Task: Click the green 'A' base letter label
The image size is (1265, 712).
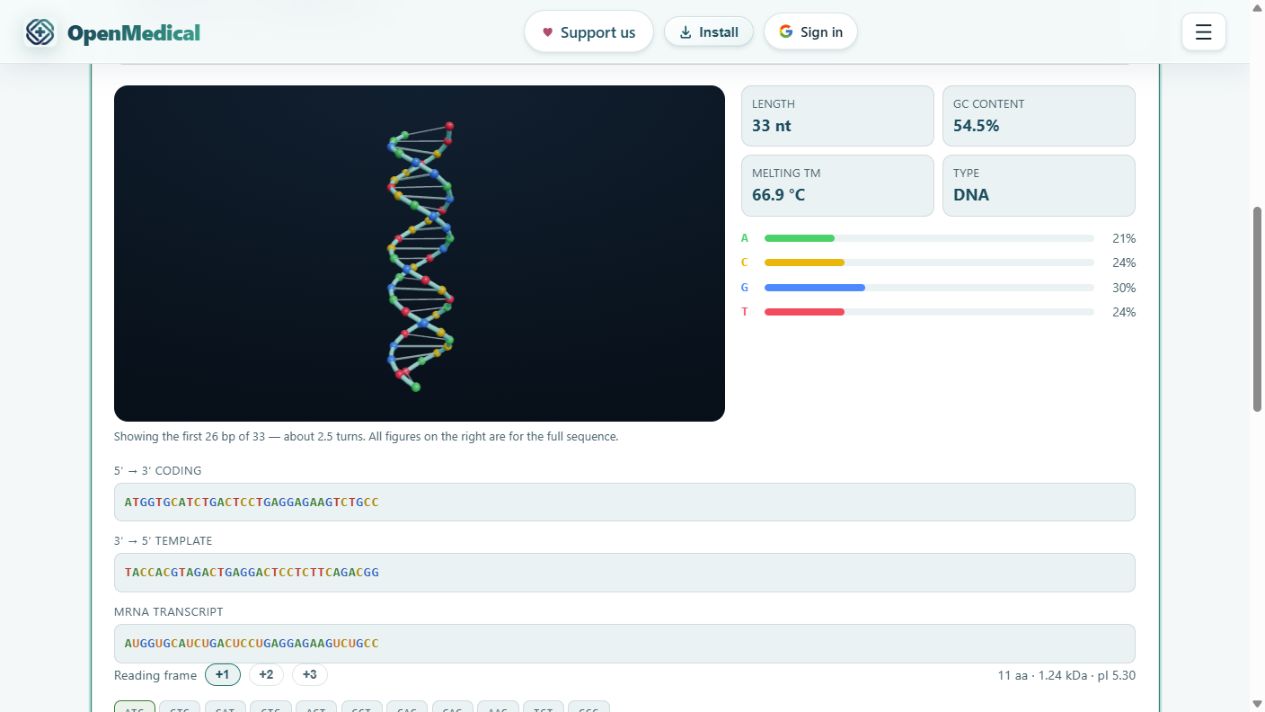Action: (x=744, y=238)
